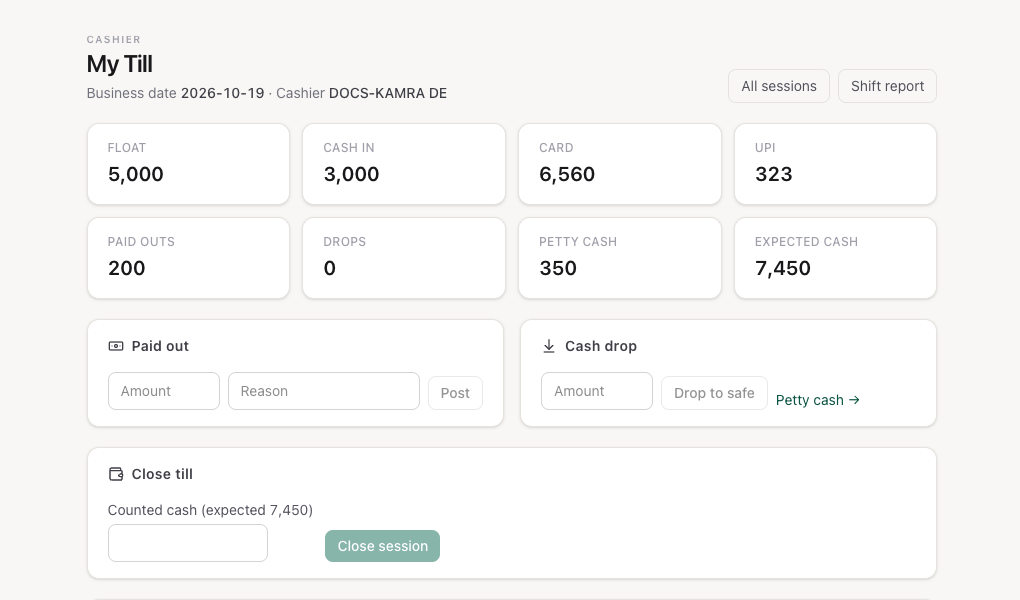Viewport: 1020px width, 600px height.
Task: Select the UPI value 323
Action: 773,174
